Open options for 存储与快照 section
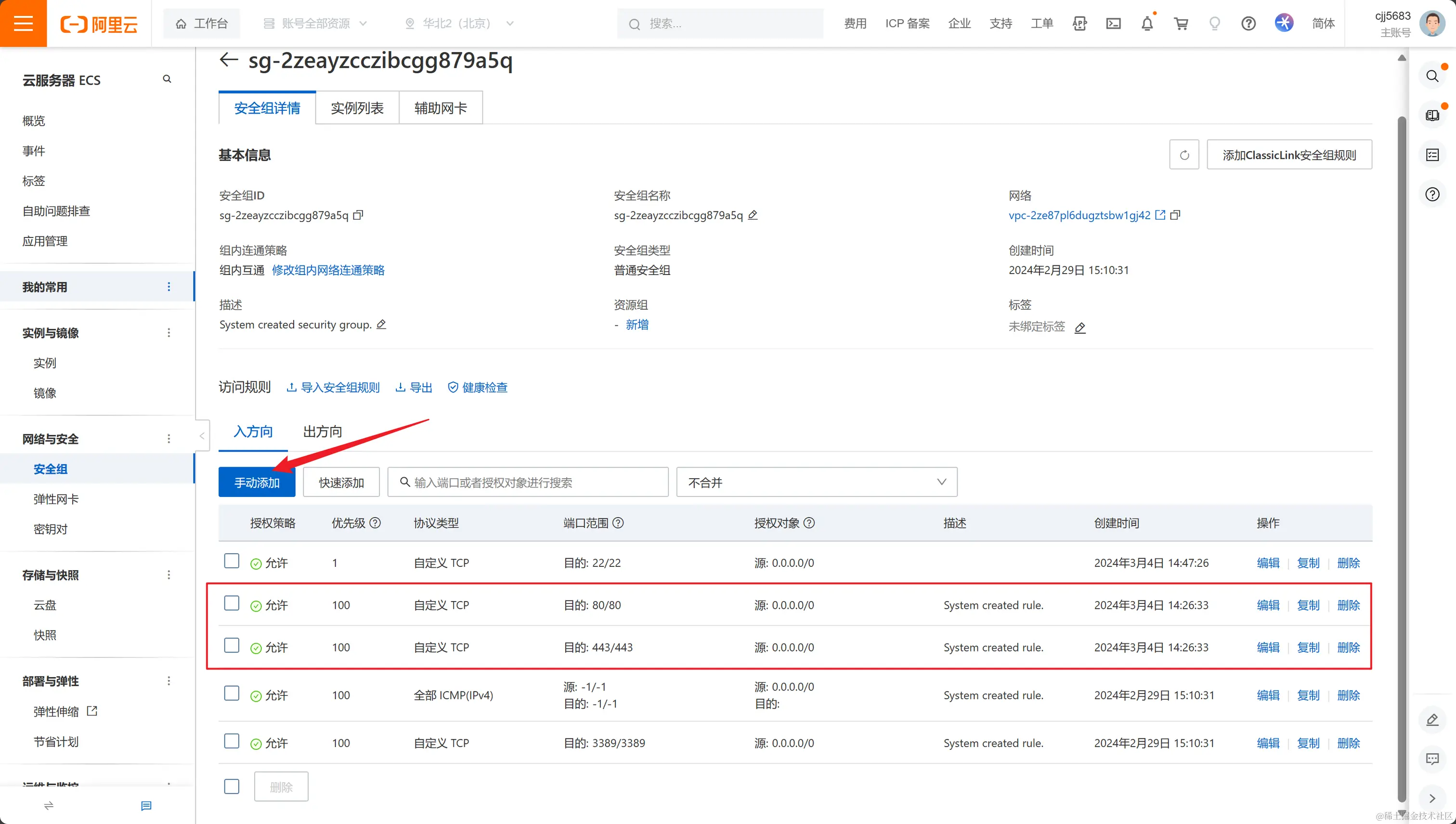The width and height of the screenshot is (1456, 824). coord(169,575)
